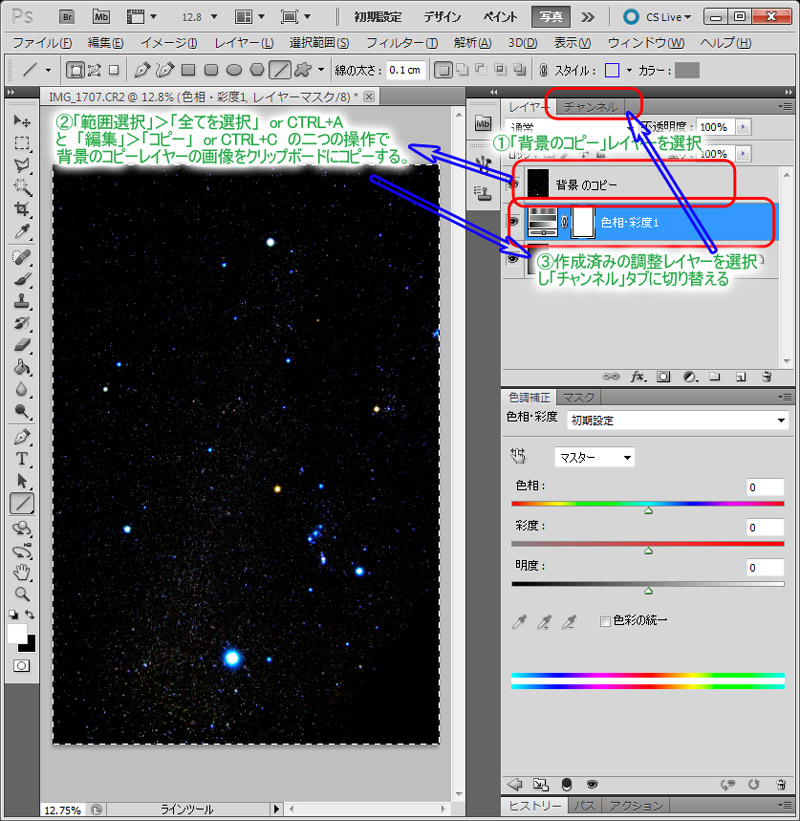The height and width of the screenshot is (821, 800).
Task: Enable Fill Pixels mode in options bar
Action: pos(114,70)
